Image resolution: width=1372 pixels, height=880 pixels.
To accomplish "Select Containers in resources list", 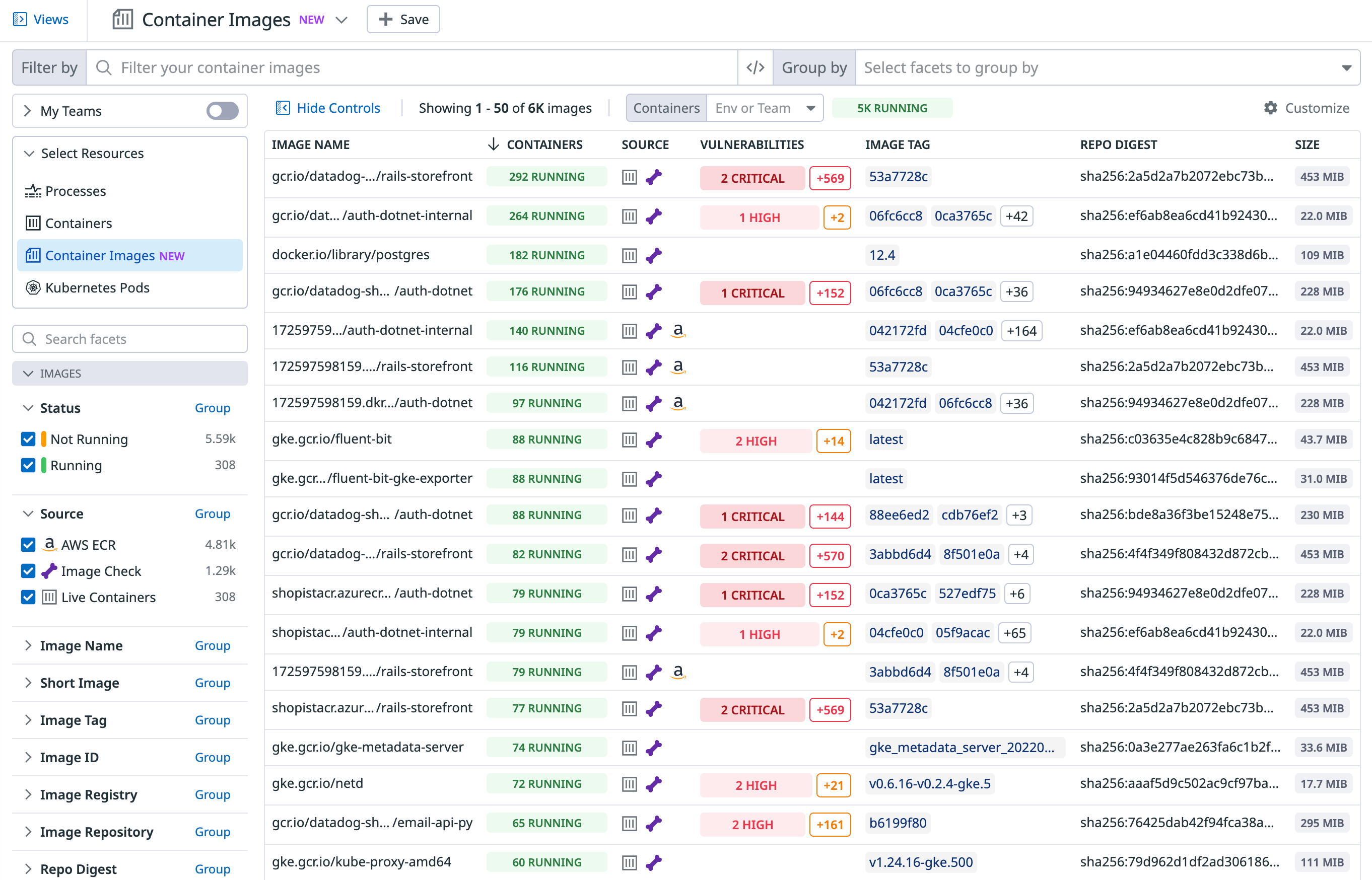I will point(130,223).
